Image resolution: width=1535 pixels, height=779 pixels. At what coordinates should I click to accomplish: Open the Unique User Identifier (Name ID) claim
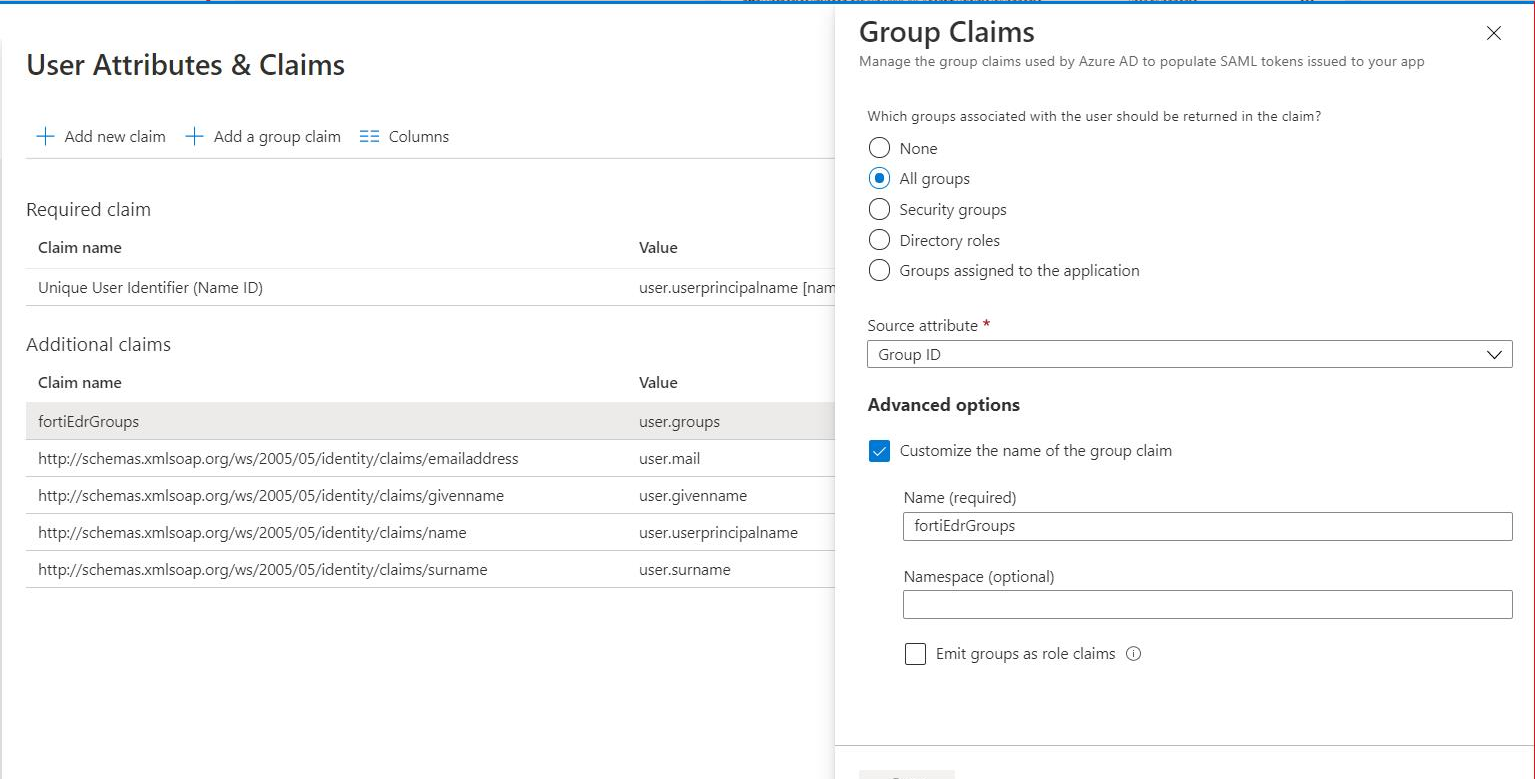[x=150, y=288]
